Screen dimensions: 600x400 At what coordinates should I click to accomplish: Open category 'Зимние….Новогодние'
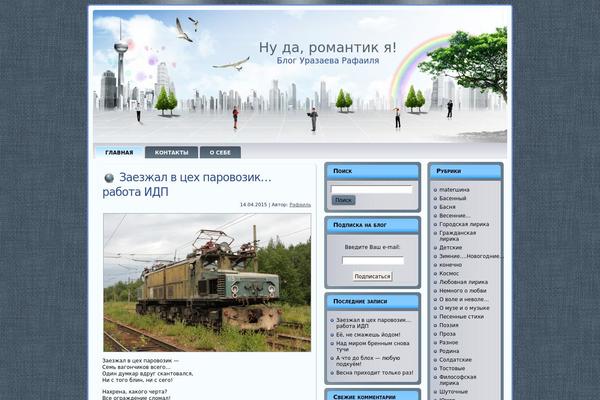tap(471, 256)
